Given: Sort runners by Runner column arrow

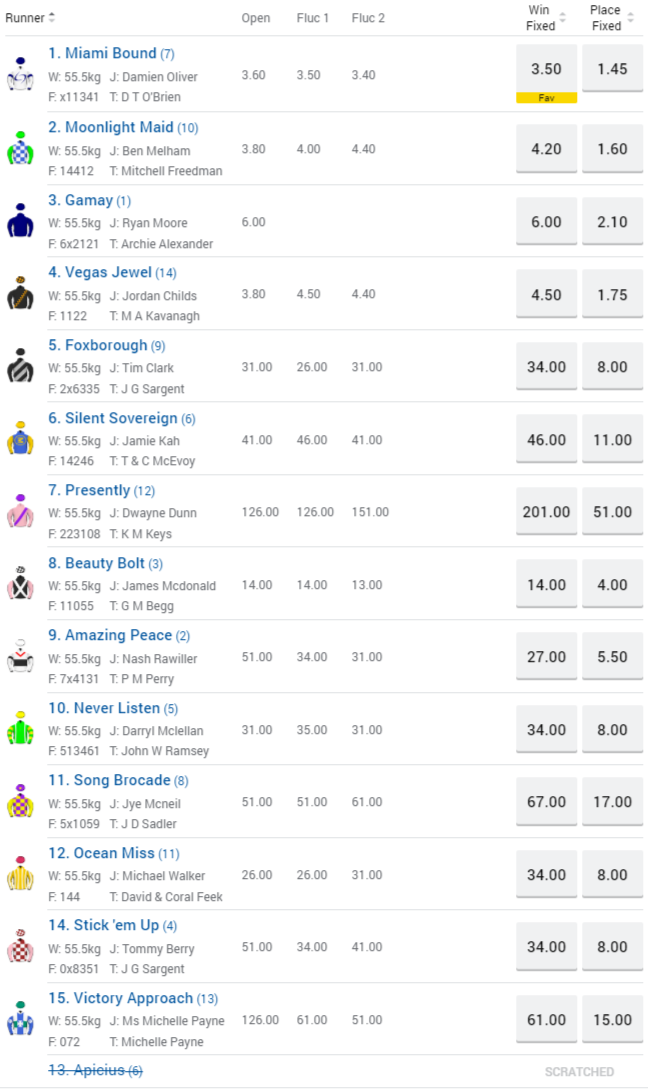Looking at the screenshot, I should [x=52, y=18].
